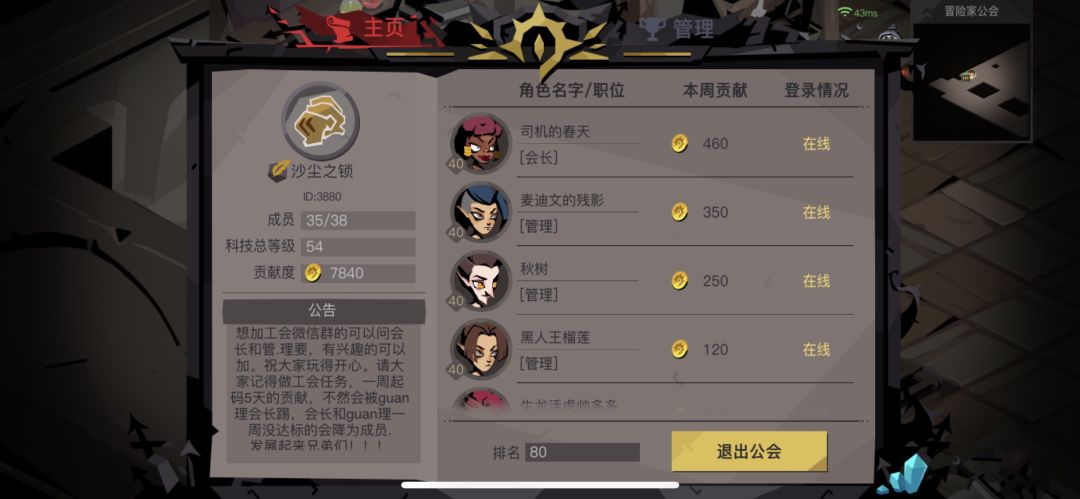
Task: Tap the 退出公会 button
Action: [x=749, y=451]
